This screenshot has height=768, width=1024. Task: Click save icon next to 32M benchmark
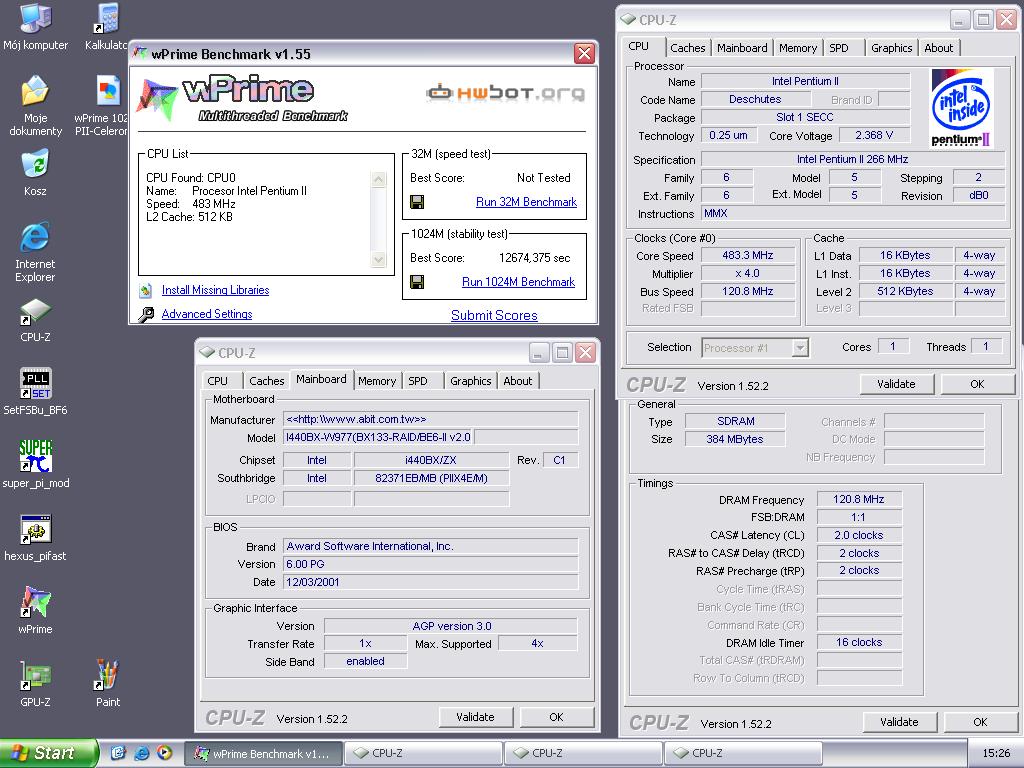point(417,202)
